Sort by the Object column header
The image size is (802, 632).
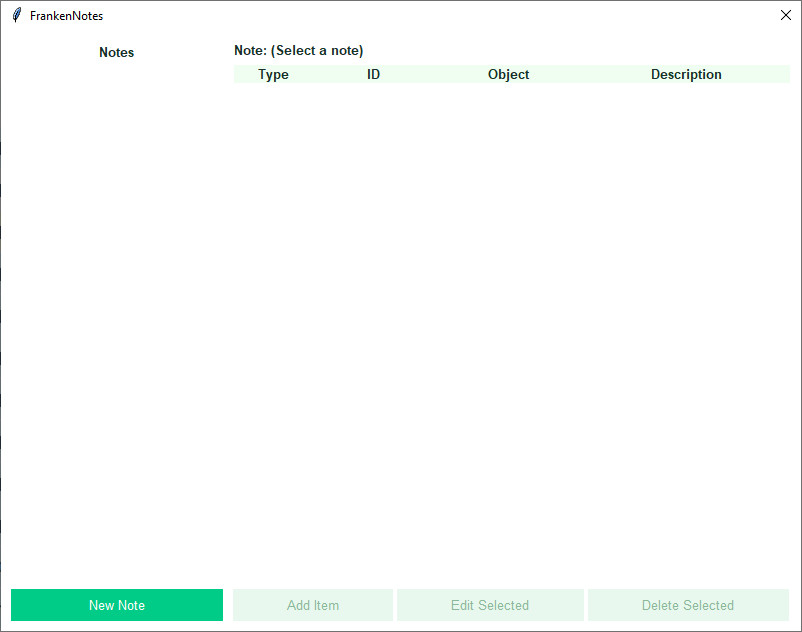(x=508, y=74)
